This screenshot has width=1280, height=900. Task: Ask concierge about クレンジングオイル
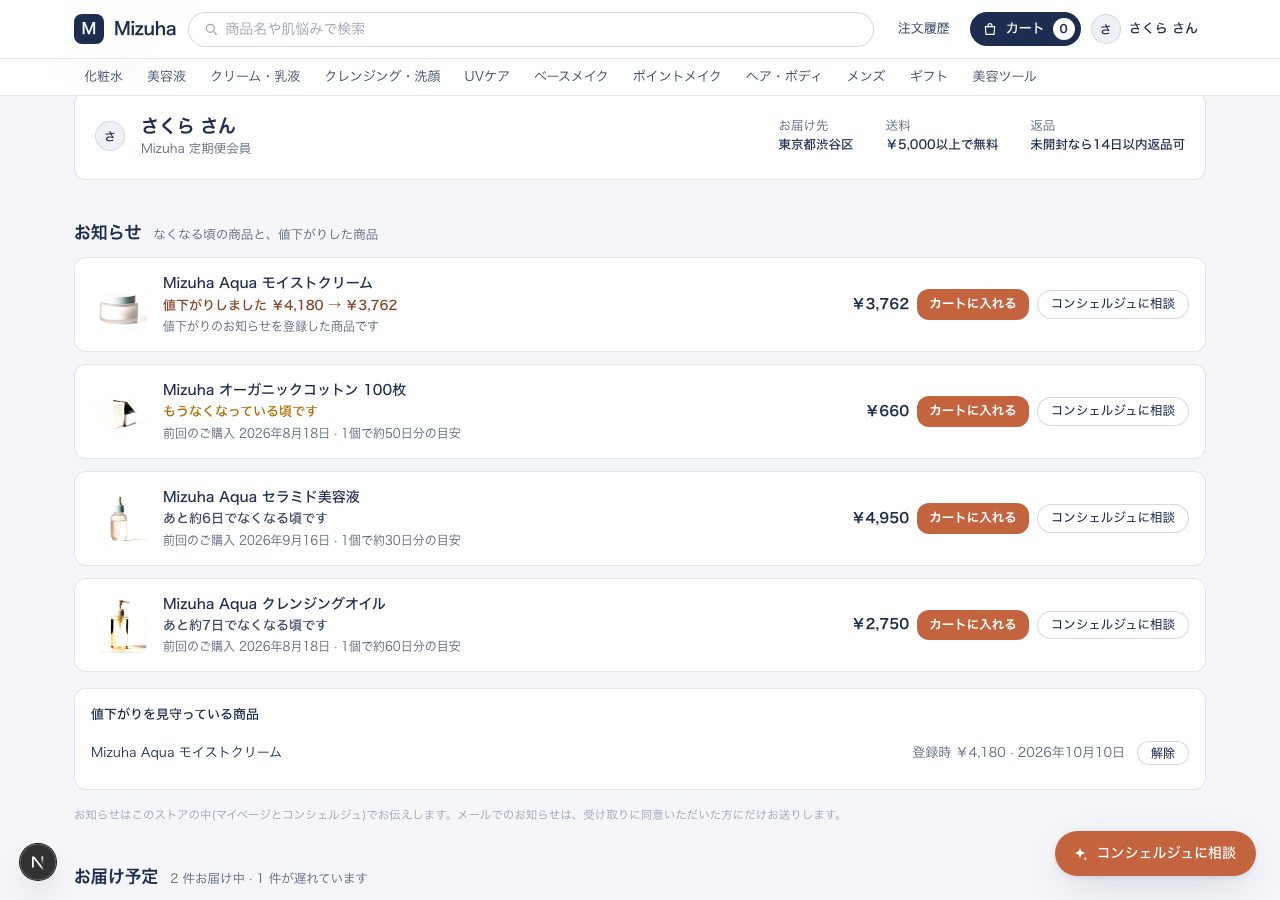click(1113, 625)
